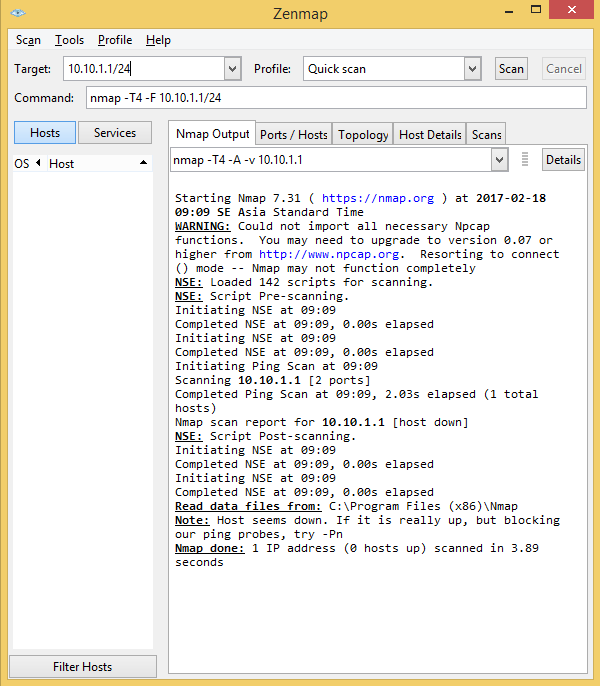Viewport: 600px width, 686px height.
Task: Click the Target input field
Action: [144, 69]
